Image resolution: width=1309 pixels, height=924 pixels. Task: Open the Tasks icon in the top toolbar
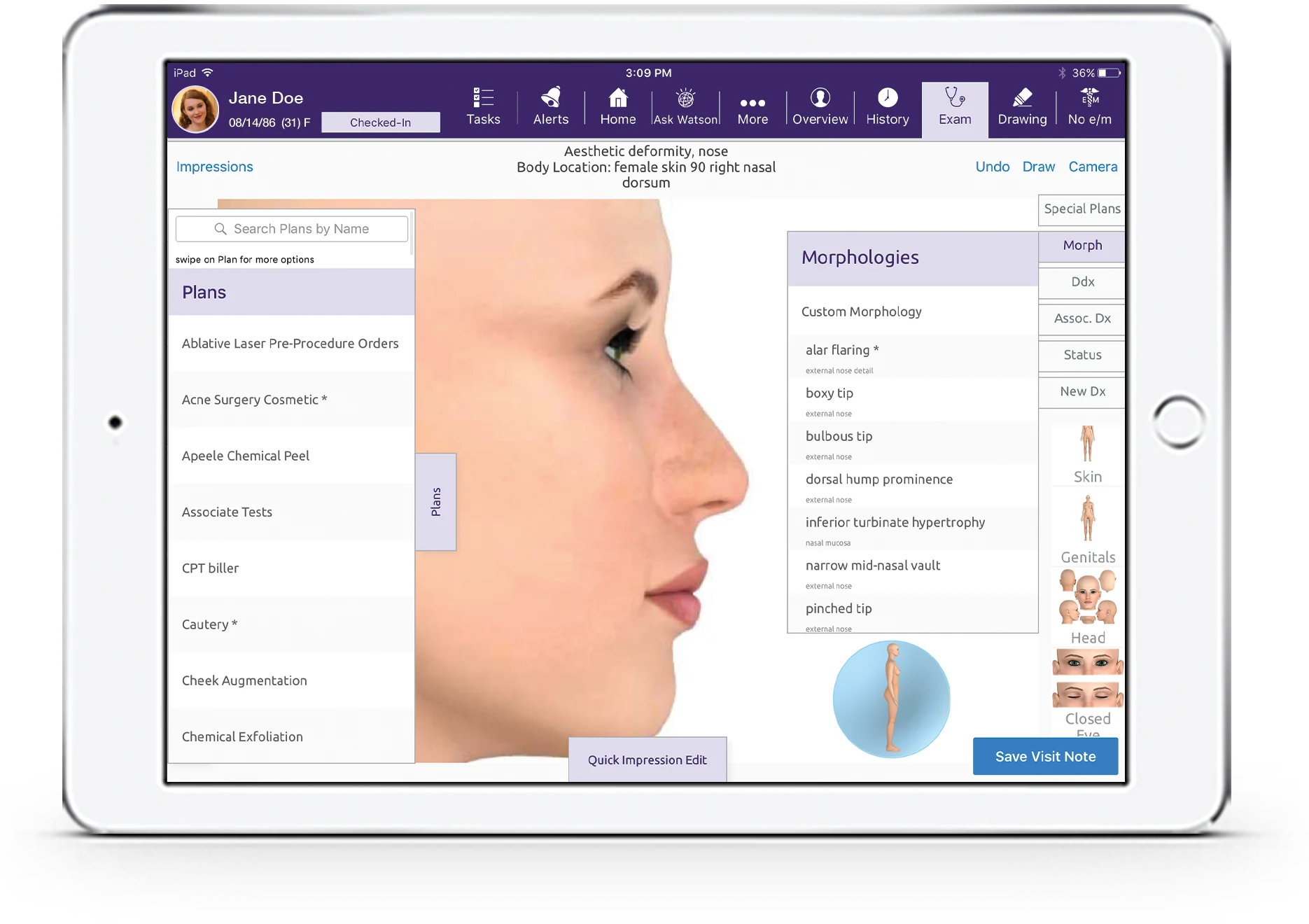483,105
